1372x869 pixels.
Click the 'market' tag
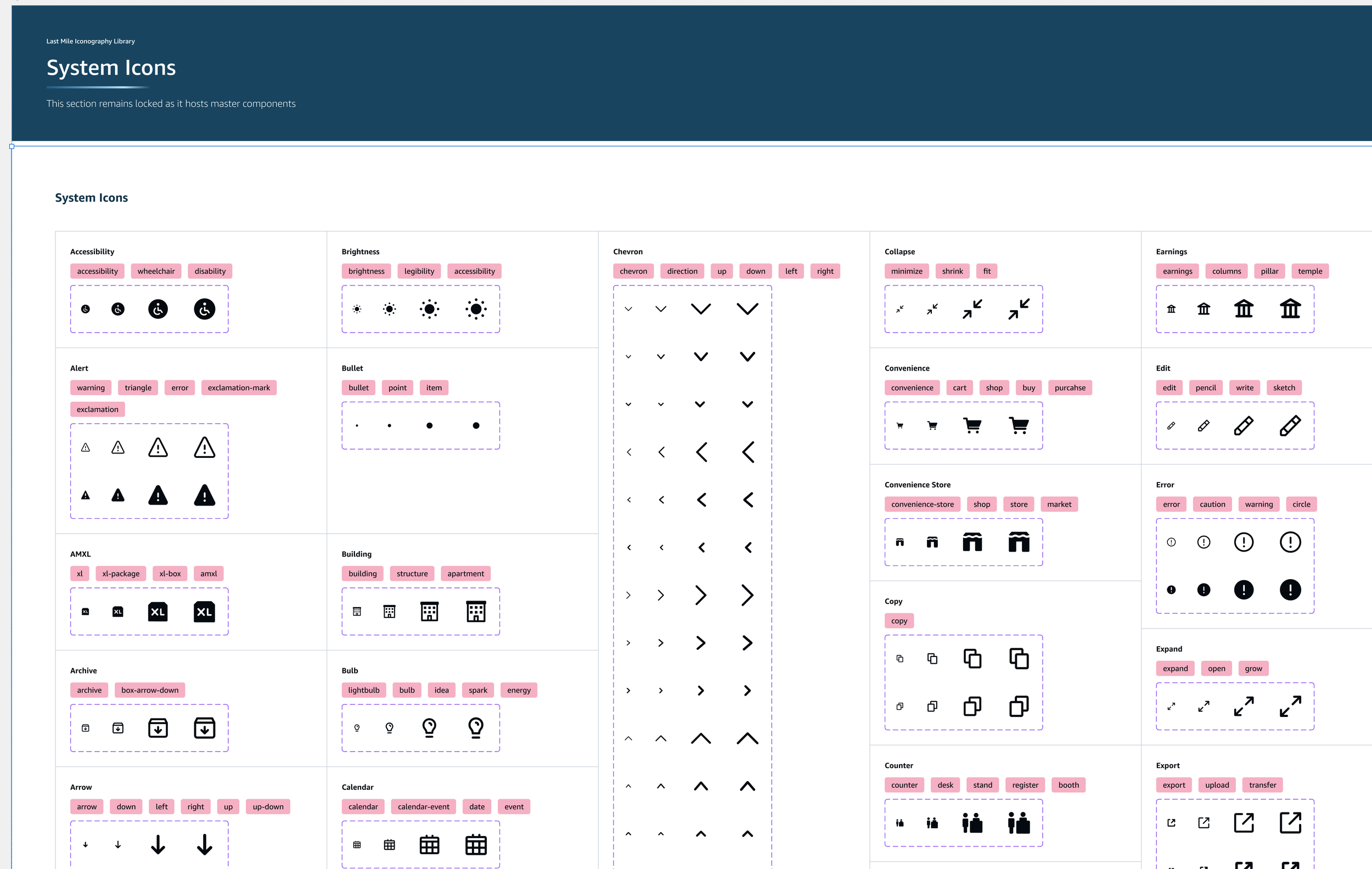point(1059,504)
